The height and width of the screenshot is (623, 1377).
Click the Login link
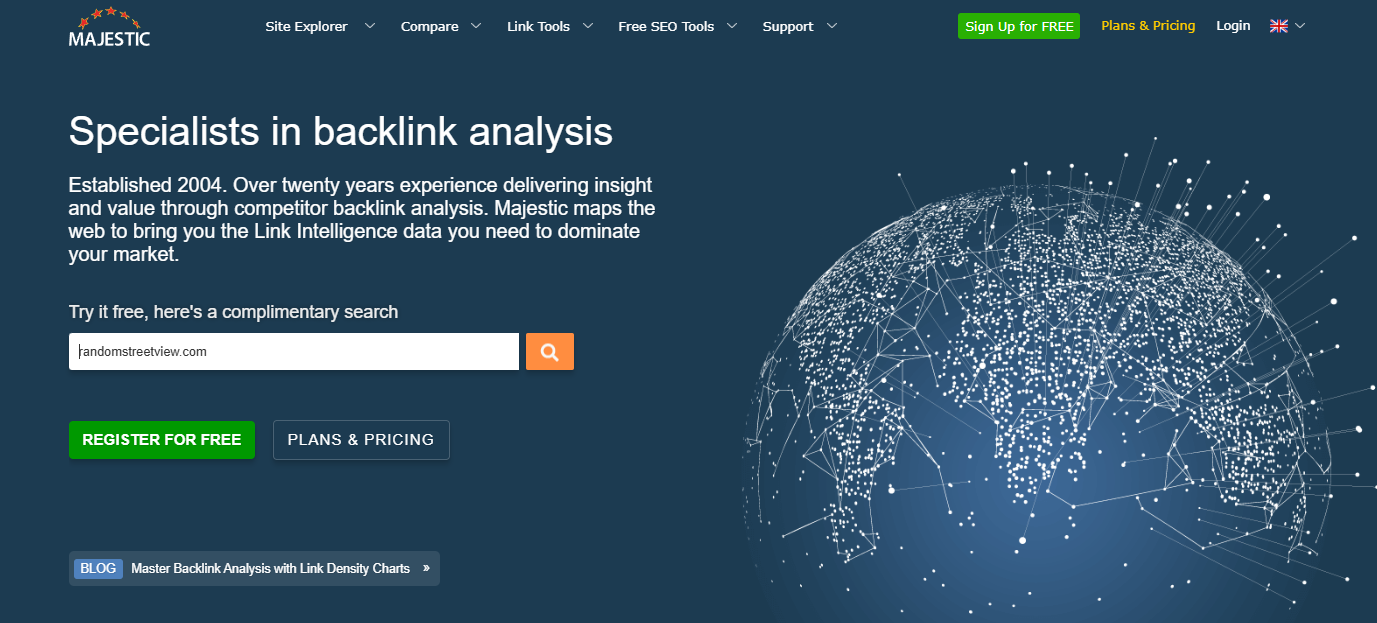(1233, 26)
